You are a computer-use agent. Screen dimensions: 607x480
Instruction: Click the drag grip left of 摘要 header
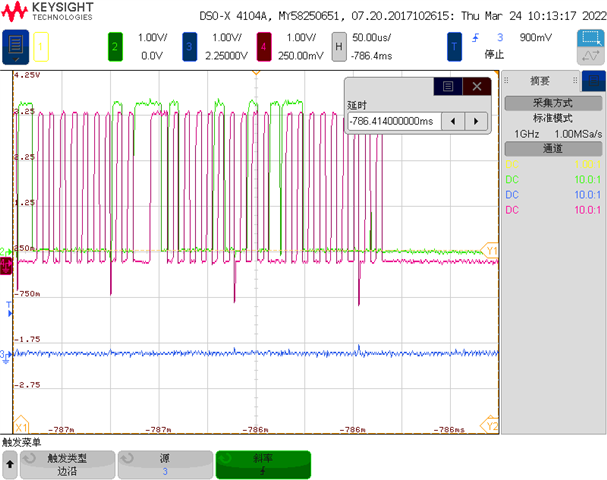point(506,81)
